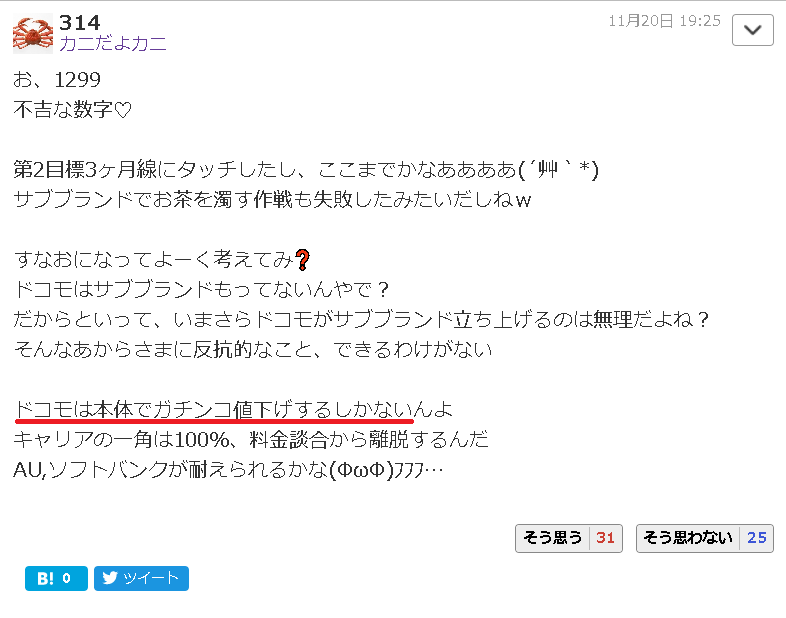The image size is (786, 618).
Task: Click the disagree count 25
Action: point(756,538)
